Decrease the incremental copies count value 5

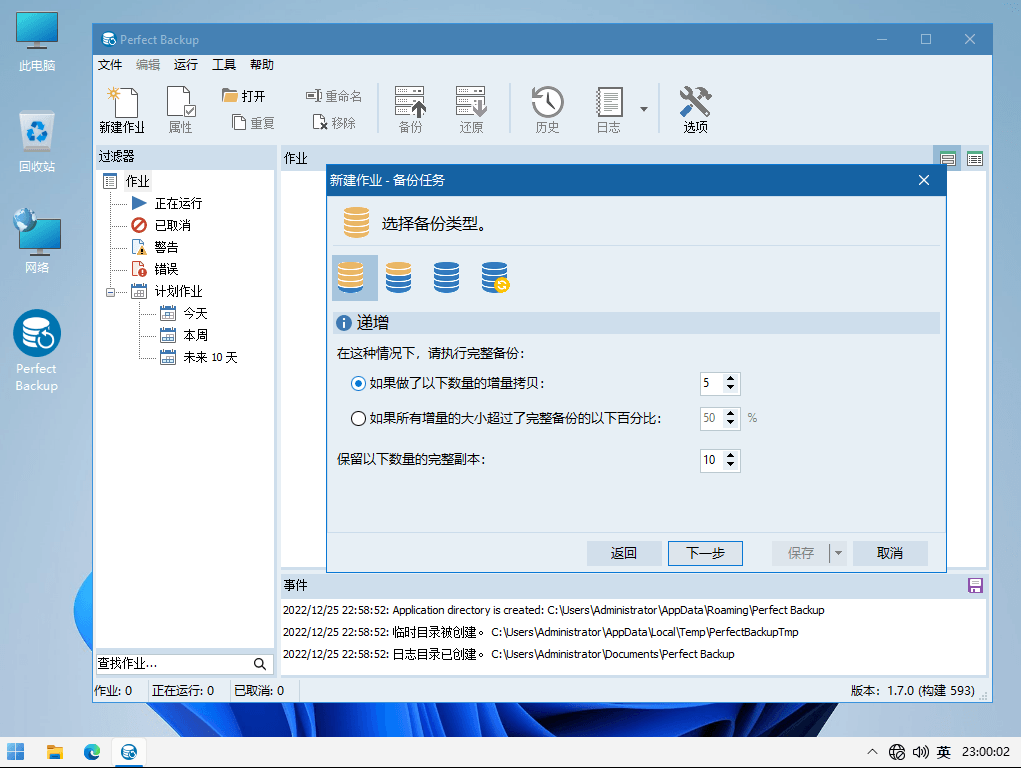pyautogui.click(x=731, y=388)
